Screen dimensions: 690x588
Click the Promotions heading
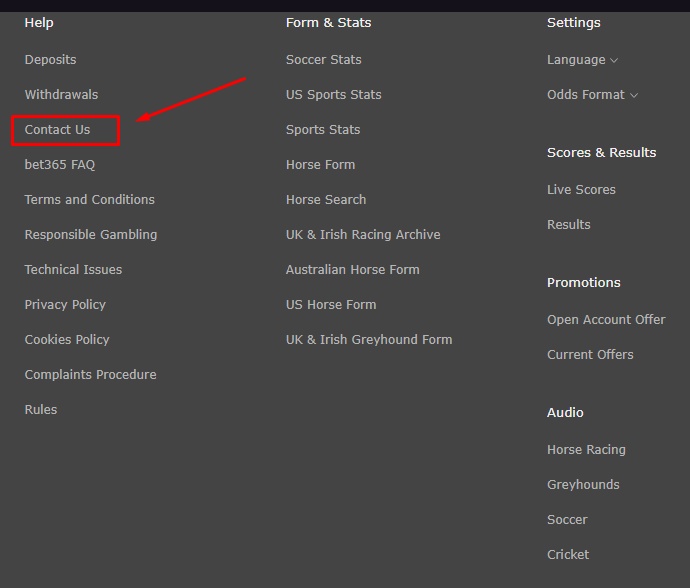(584, 283)
